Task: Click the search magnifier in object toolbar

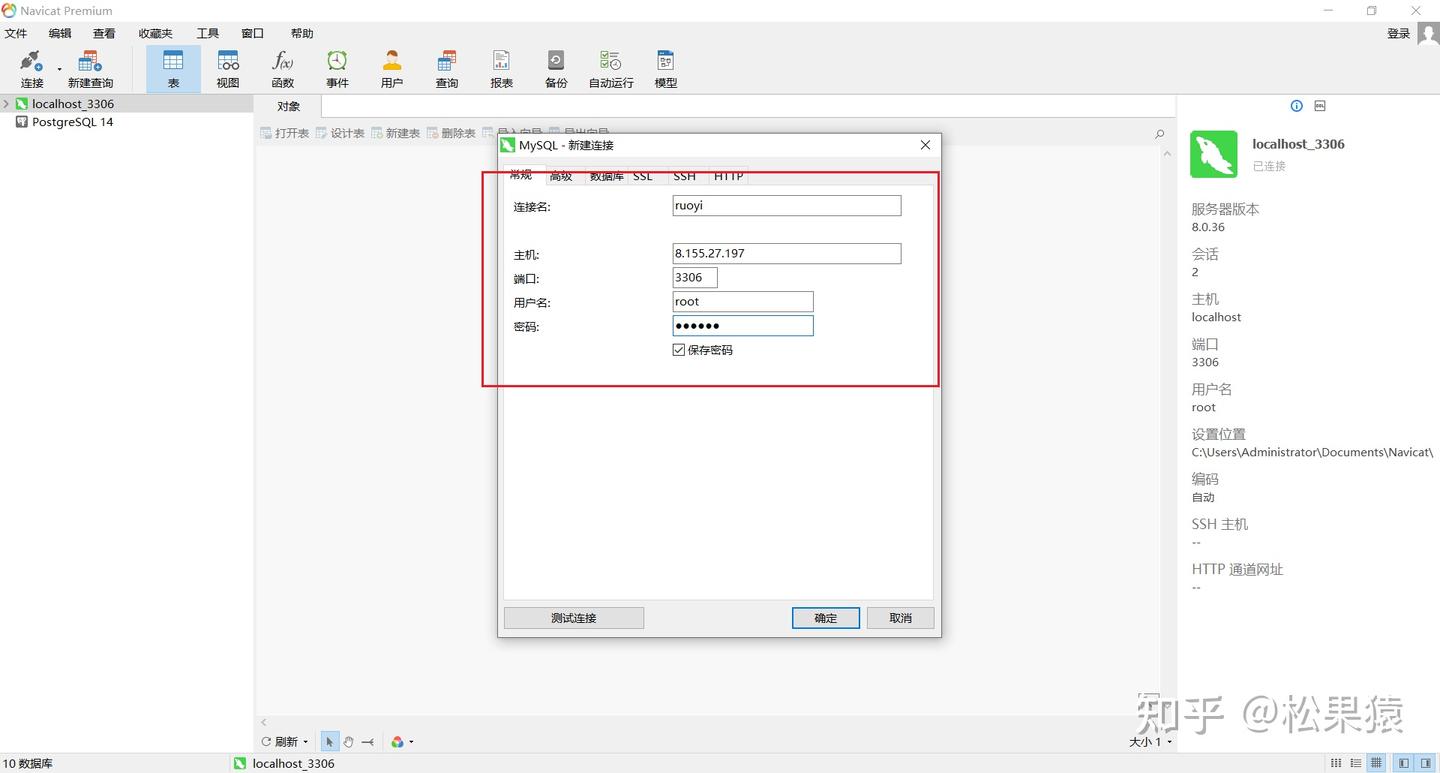Action: click(1160, 134)
